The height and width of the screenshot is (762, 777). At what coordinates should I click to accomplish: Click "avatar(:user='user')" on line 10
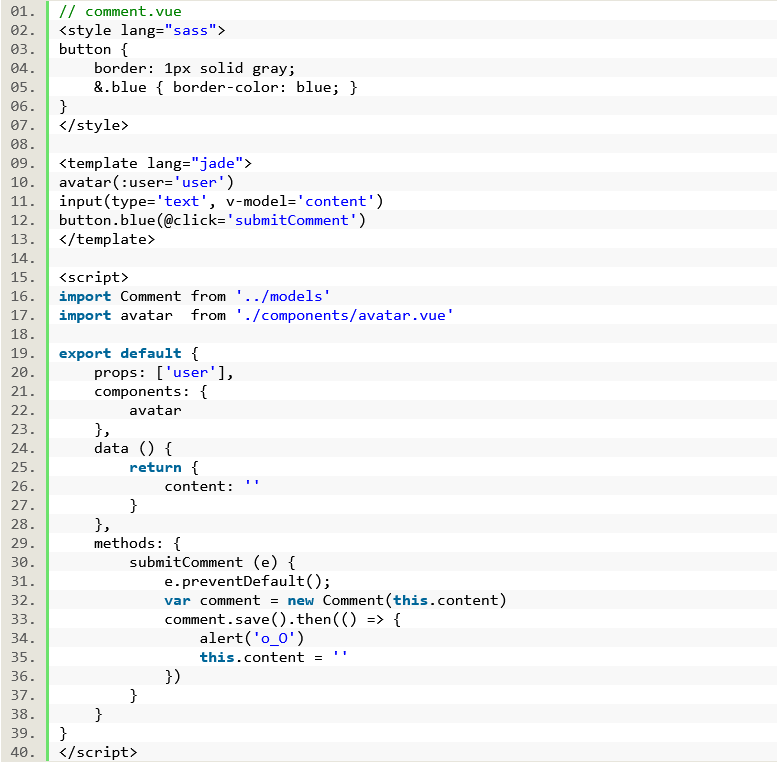[146, 182]
